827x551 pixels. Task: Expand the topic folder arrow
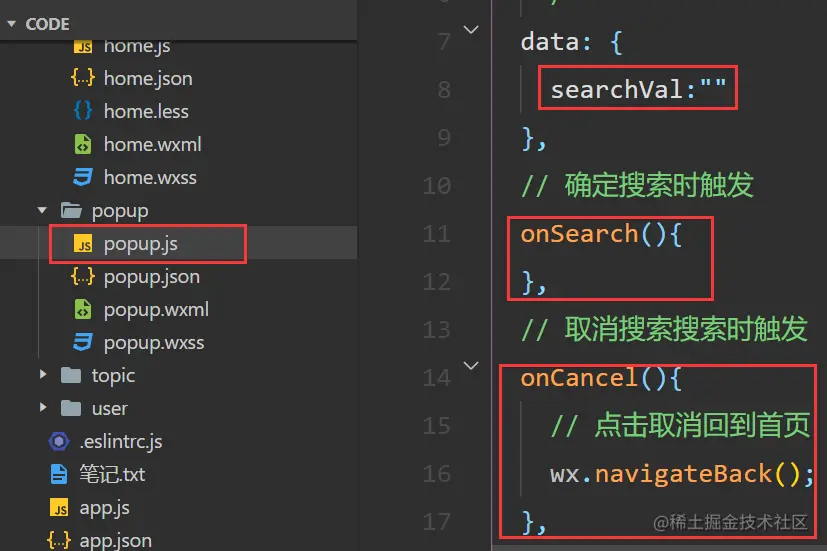pyautogui.click(x=43, y=375)
